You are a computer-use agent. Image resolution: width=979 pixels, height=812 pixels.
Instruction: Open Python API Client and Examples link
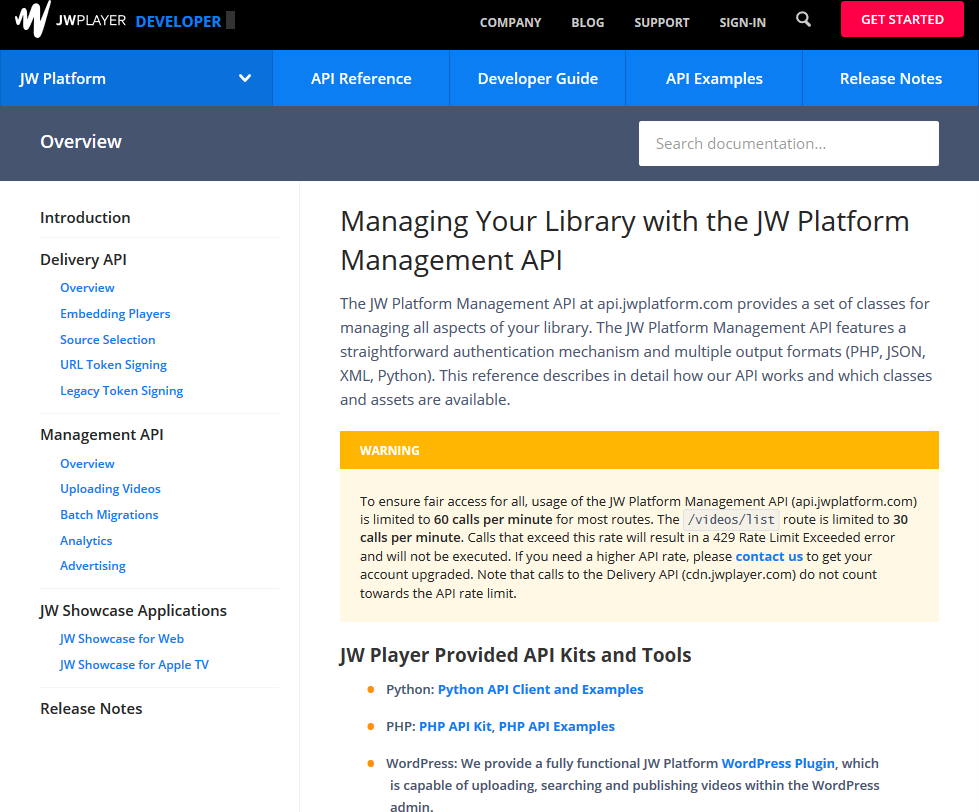coord(540,689)
